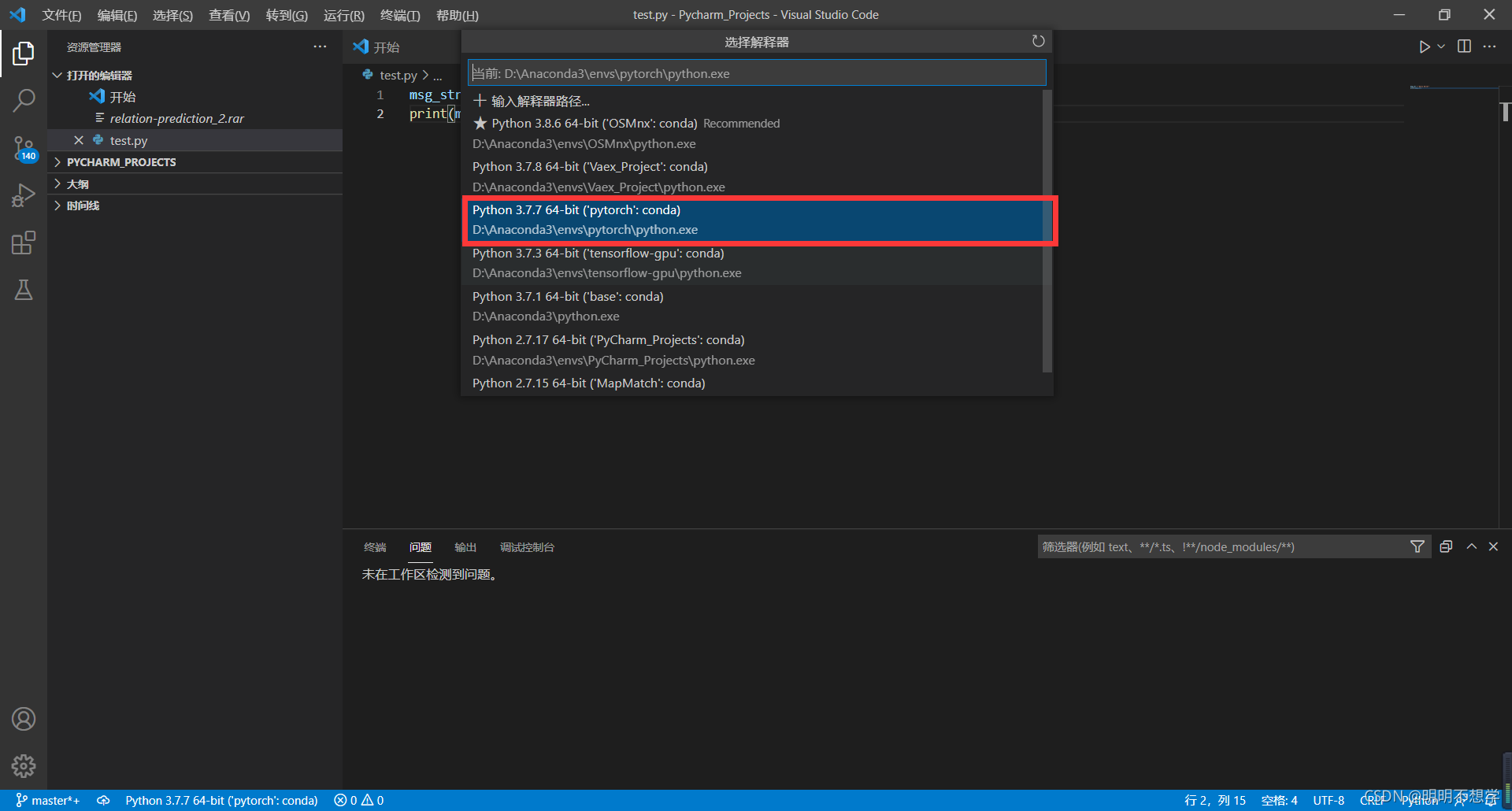This screenshot has height=811, width=1512.
Task: Click the filter icon in Problems panel
Action: click(1417, 546)
